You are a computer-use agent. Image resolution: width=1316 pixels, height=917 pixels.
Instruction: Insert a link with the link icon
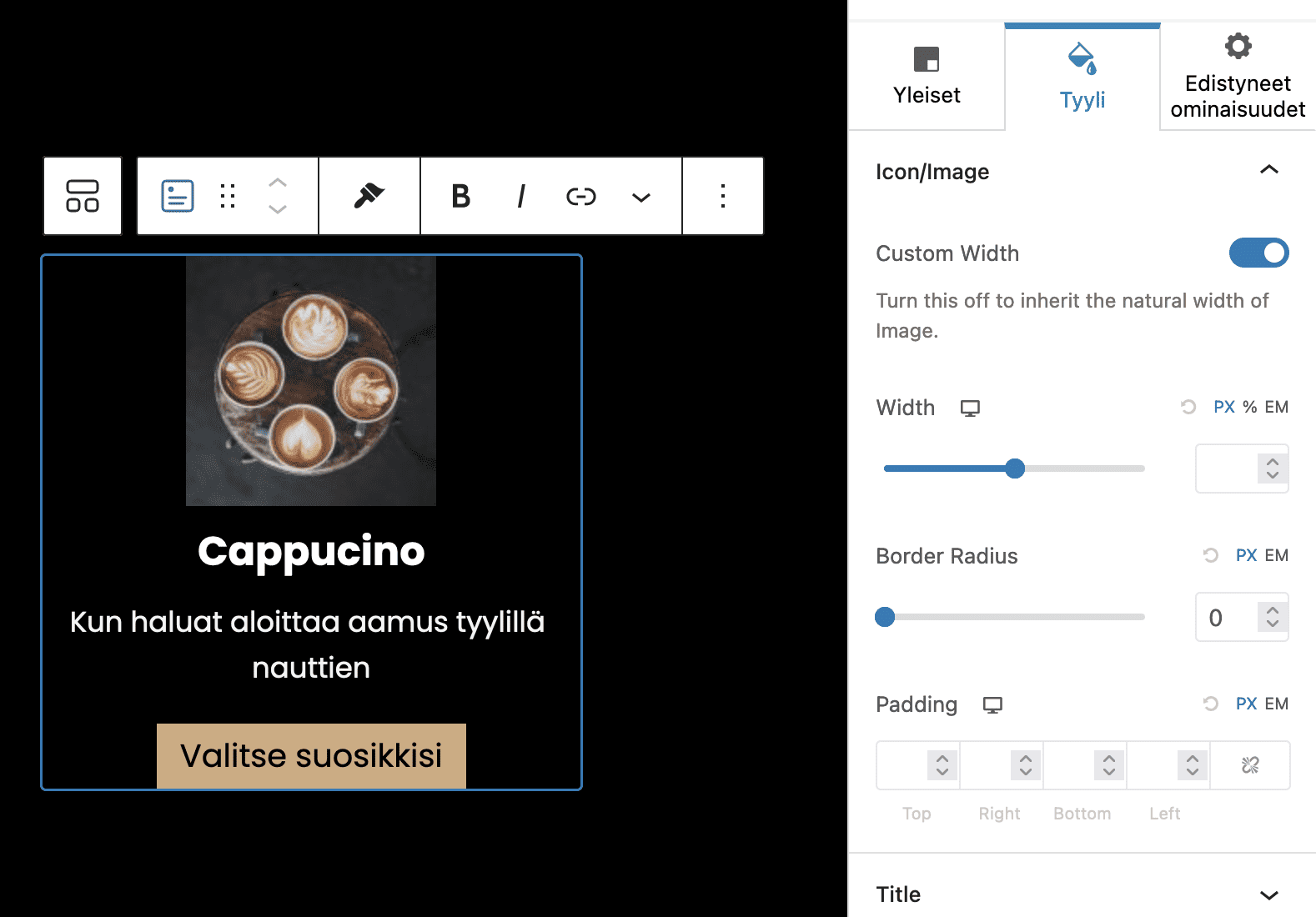pos(581,197)
